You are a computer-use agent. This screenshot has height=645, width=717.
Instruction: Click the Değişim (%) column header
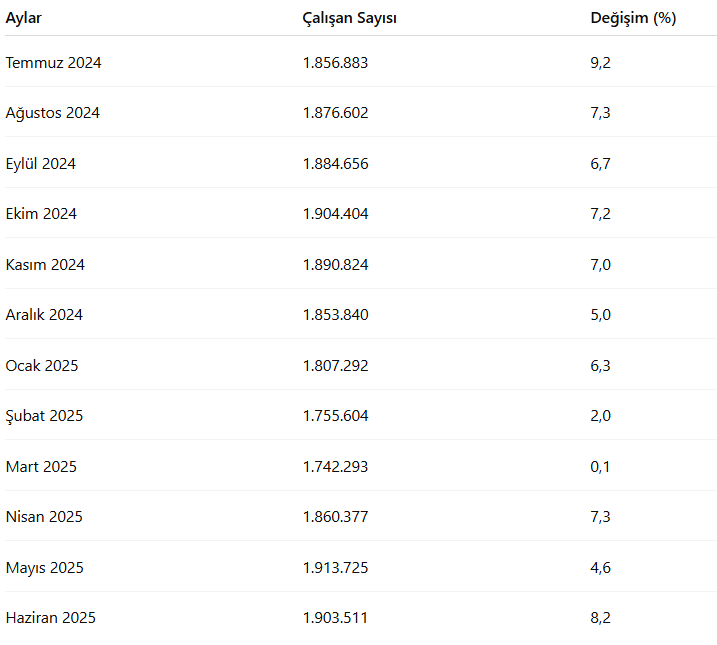[633, 18]
